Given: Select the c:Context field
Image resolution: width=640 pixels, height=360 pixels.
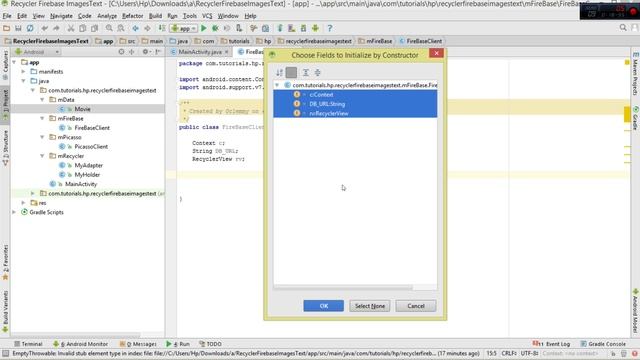Looking at the screenshot, I should click(x=355, y=95).
